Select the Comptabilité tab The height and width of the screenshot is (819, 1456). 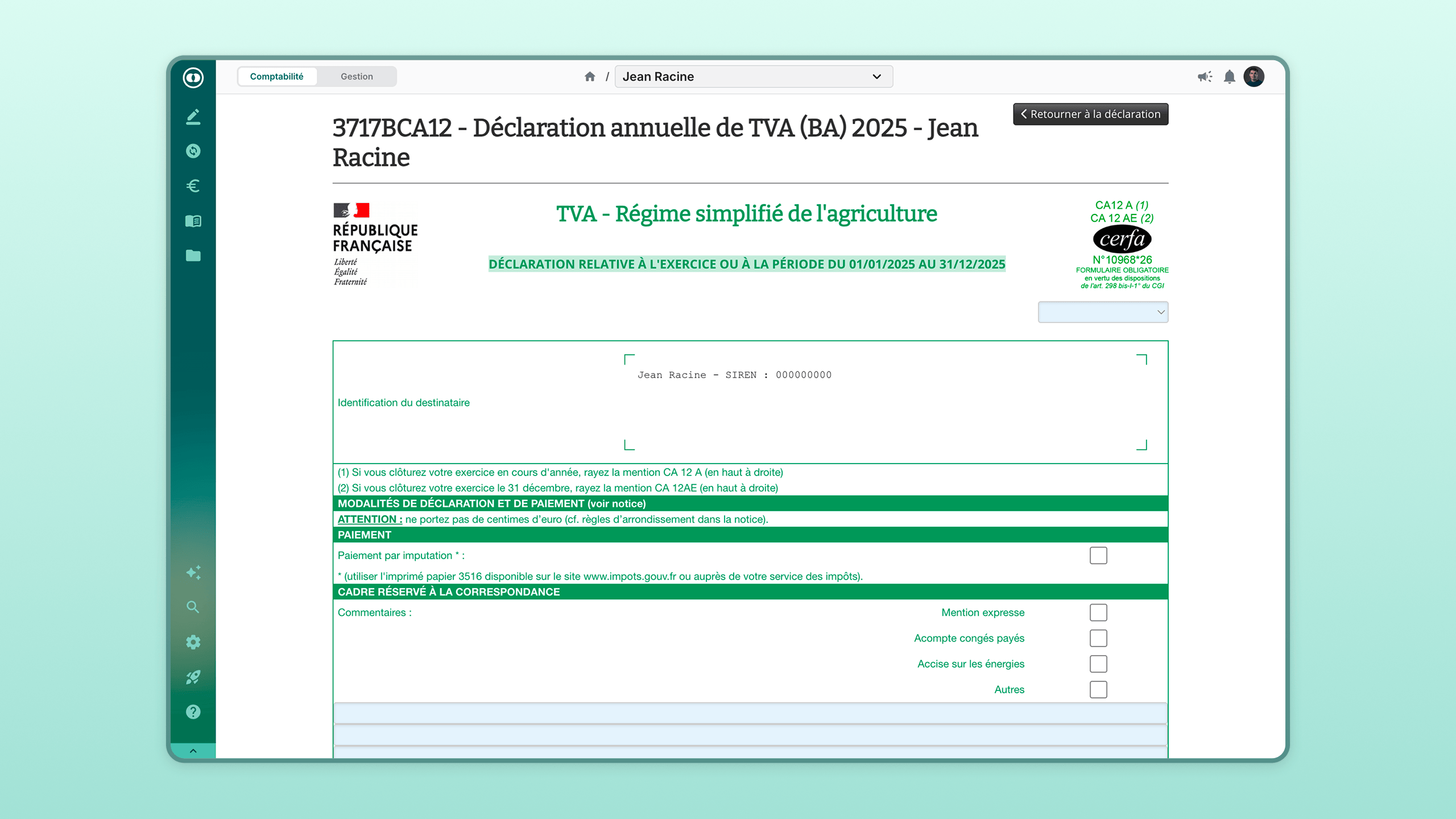coord(277,76)
